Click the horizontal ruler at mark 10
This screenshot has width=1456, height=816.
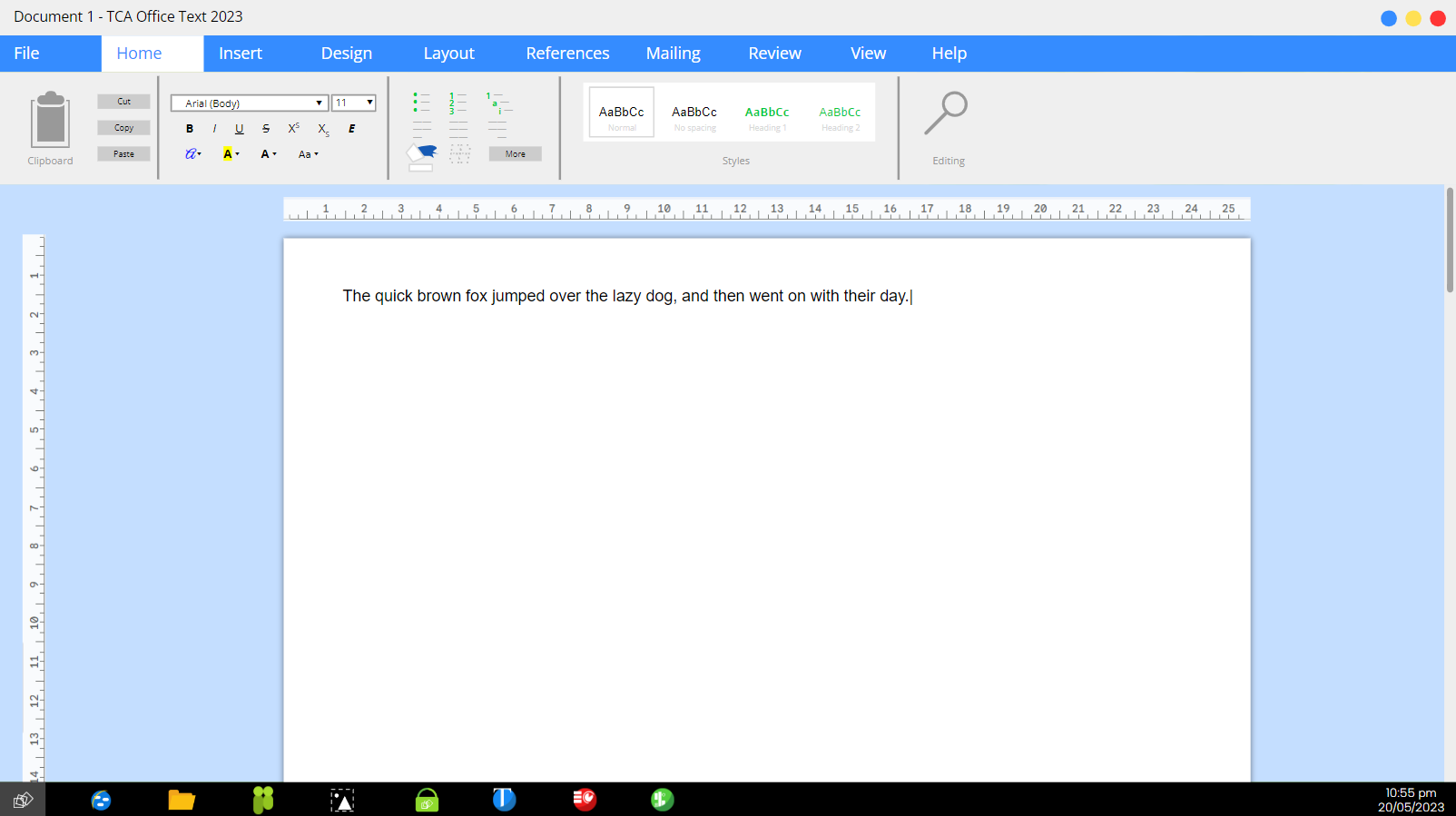pyautogui.click(x=664, y=210)
